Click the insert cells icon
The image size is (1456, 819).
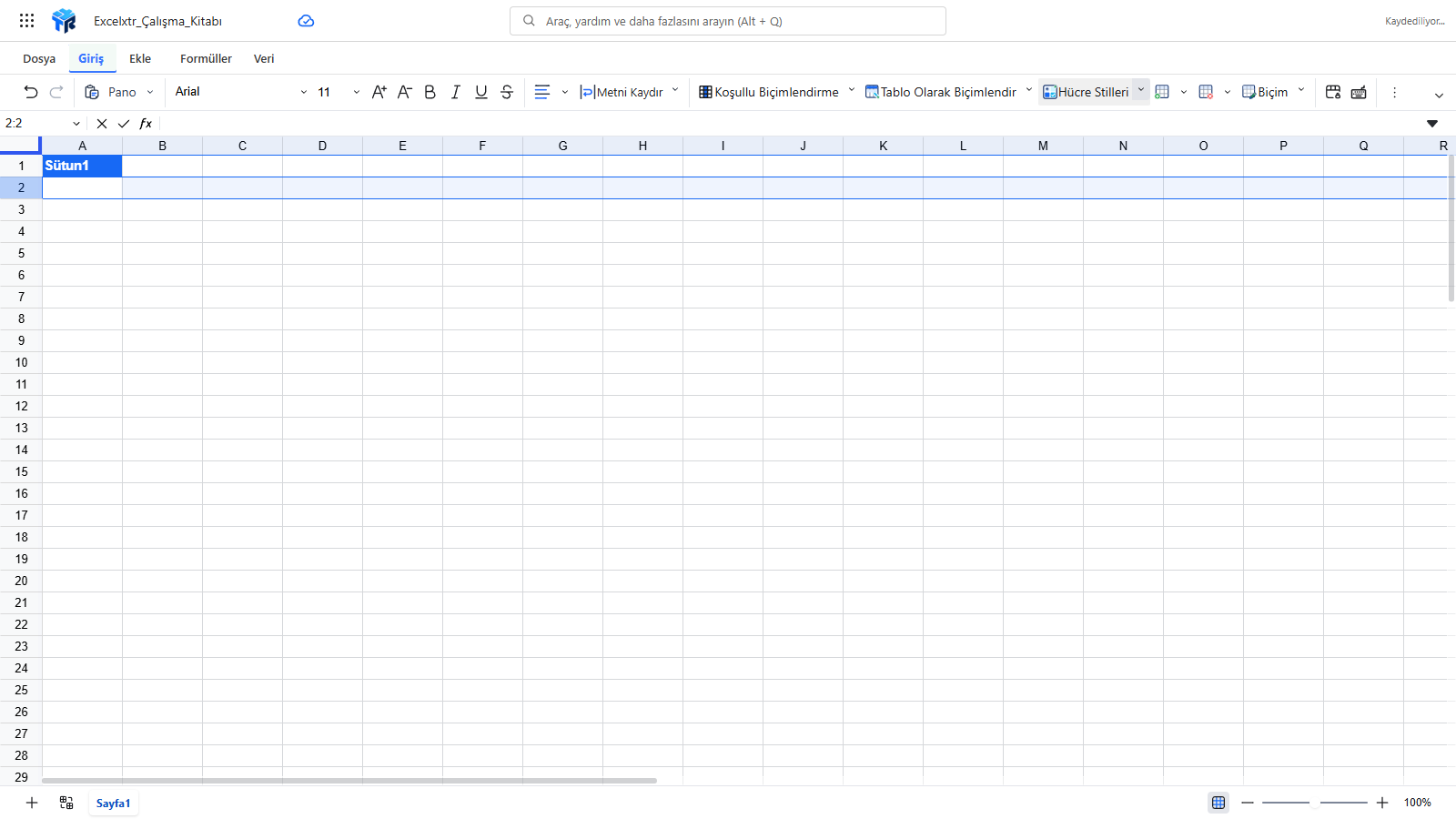tap(1162, 92)
